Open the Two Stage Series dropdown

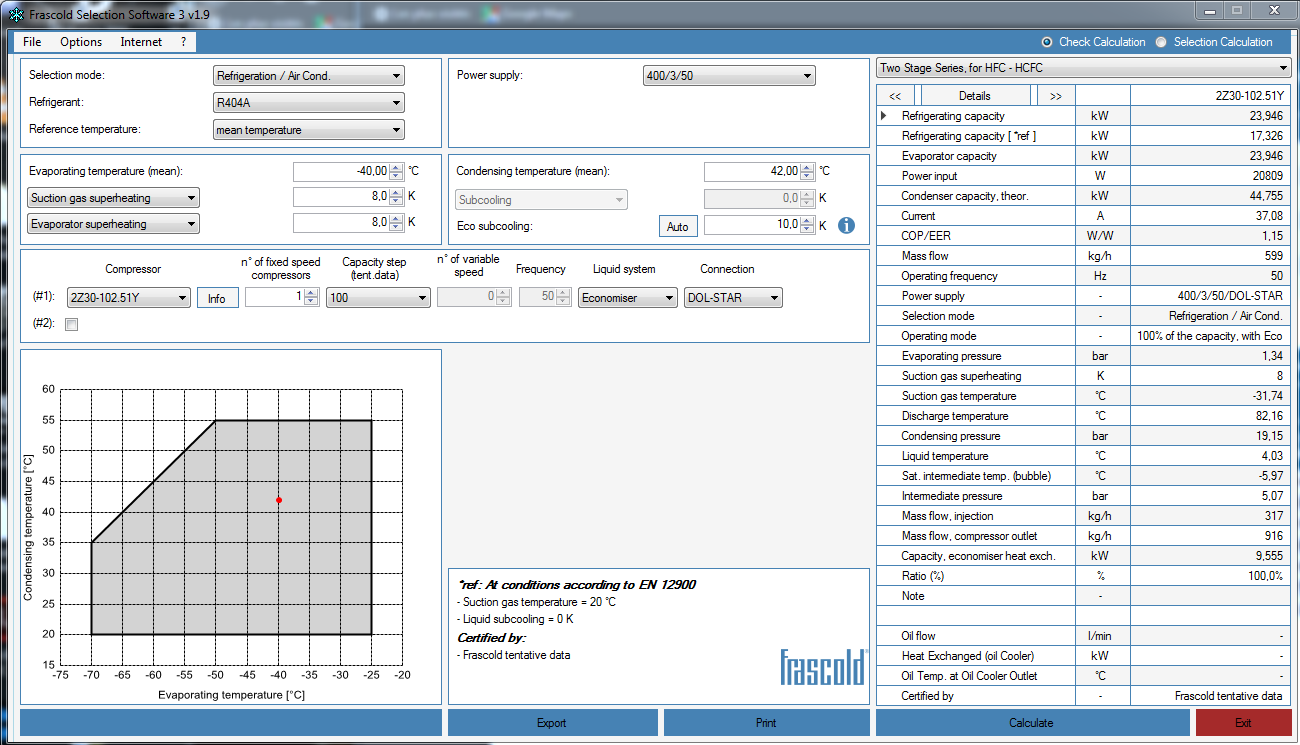[1084, 68]
